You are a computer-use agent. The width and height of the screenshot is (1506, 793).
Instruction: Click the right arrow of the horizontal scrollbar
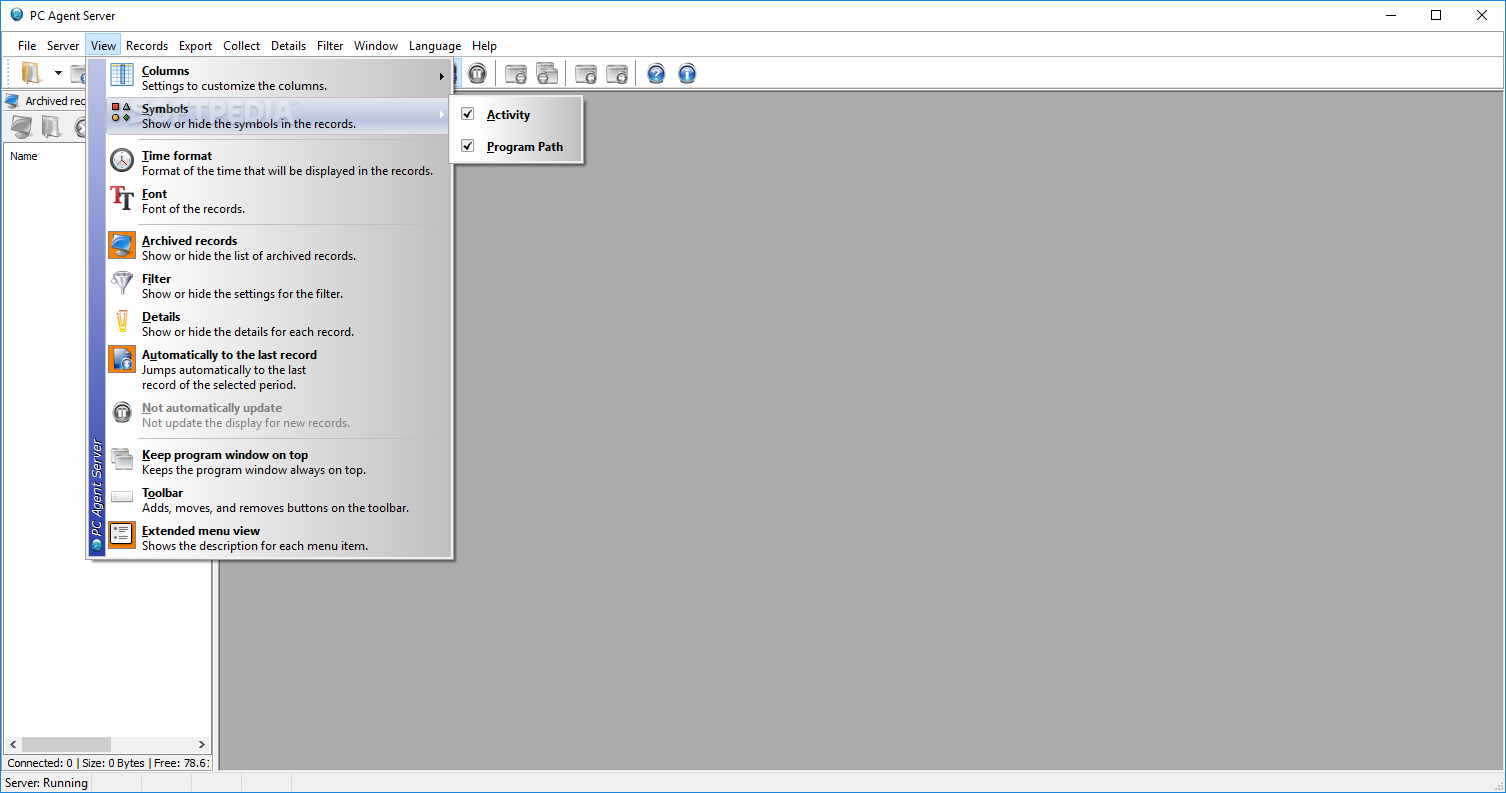coord(202,745)
